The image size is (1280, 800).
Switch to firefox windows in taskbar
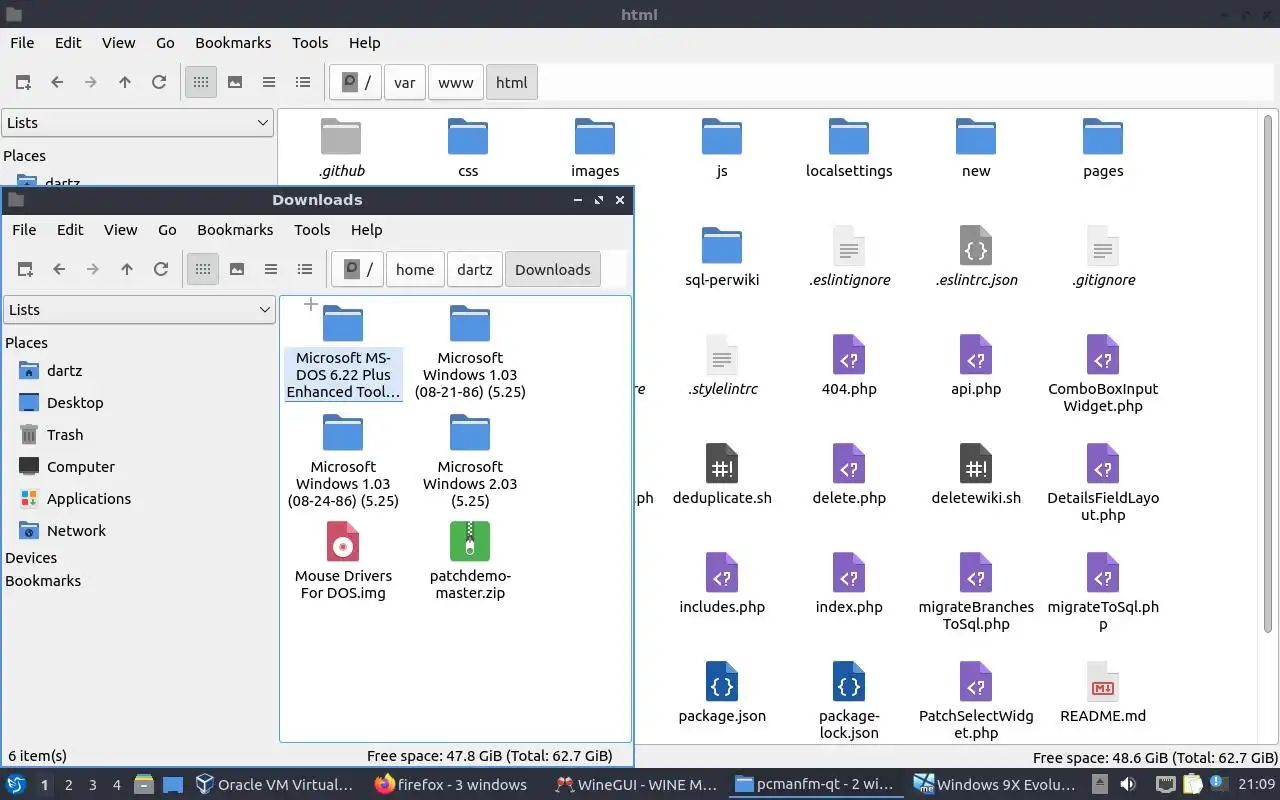(450, 784)
